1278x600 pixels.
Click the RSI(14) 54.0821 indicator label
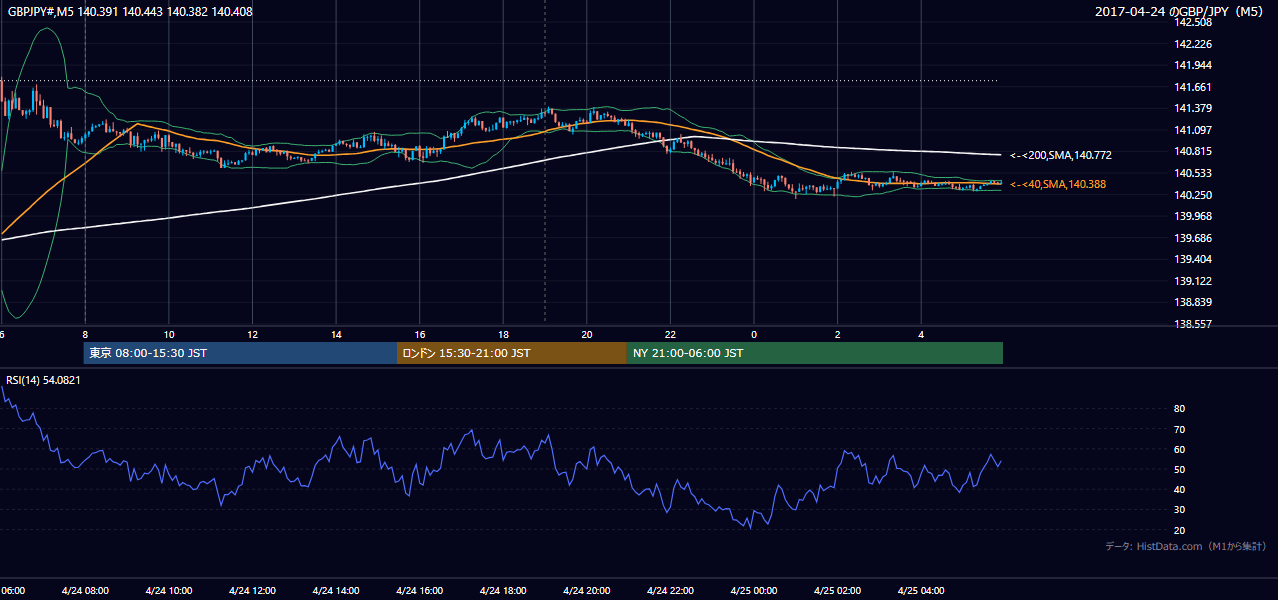point(43,379)
